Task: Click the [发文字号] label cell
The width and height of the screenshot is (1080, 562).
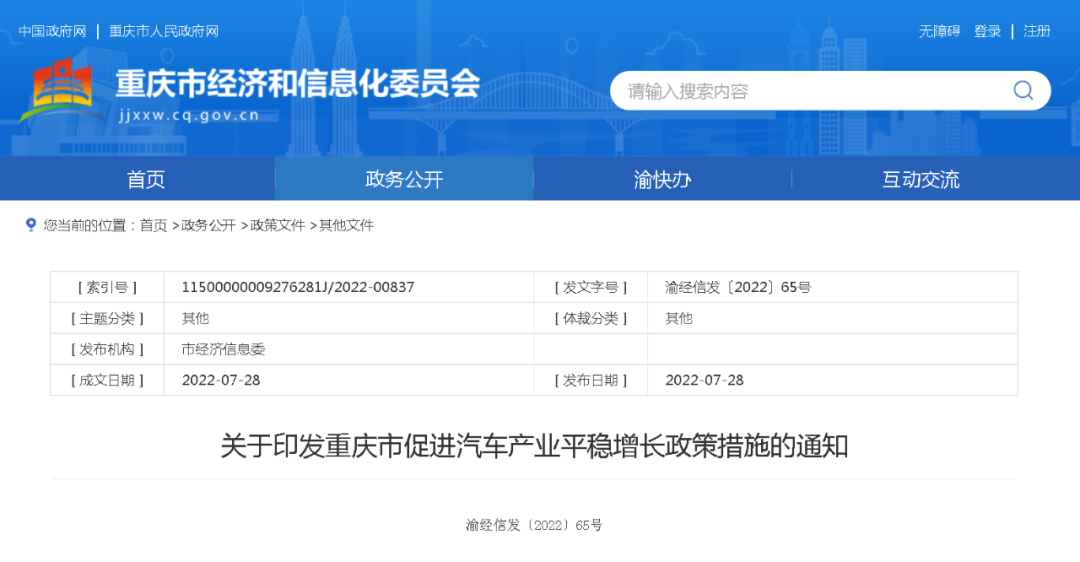Action: click(591, 287)
